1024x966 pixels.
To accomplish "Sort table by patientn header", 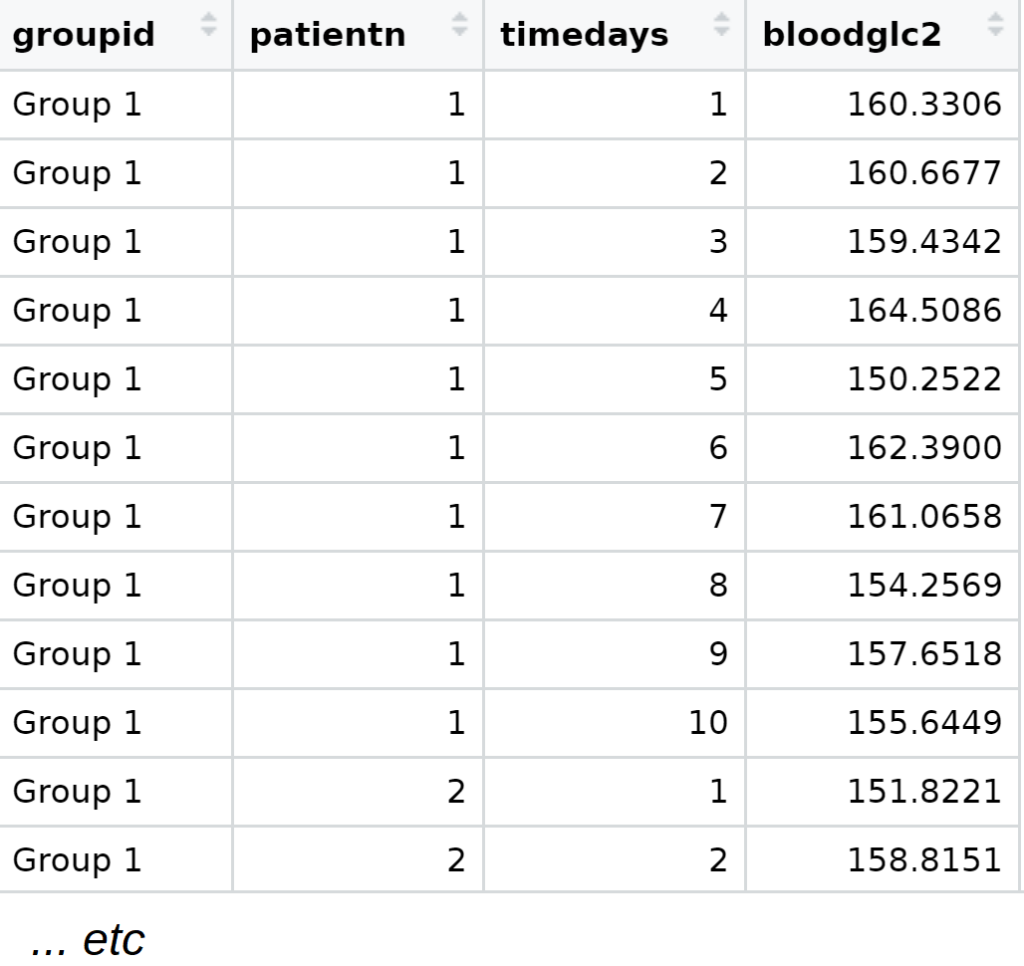I will 327,35.
